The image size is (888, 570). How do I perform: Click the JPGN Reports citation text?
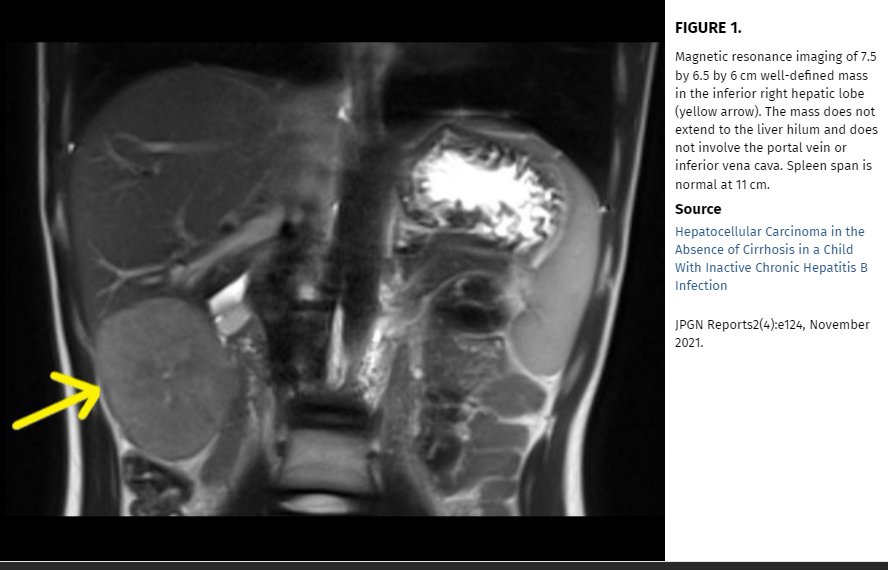[x=772, y=334]
